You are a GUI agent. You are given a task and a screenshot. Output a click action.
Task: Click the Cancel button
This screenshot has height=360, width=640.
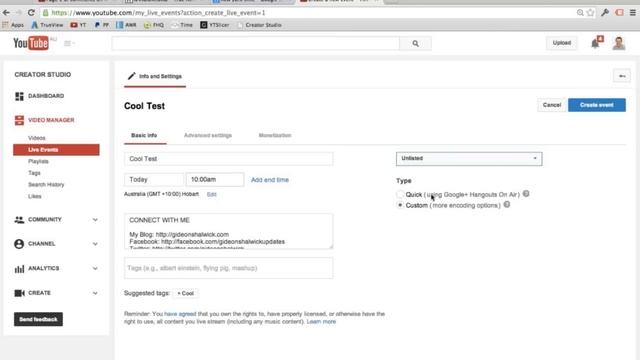click(552, 105)
